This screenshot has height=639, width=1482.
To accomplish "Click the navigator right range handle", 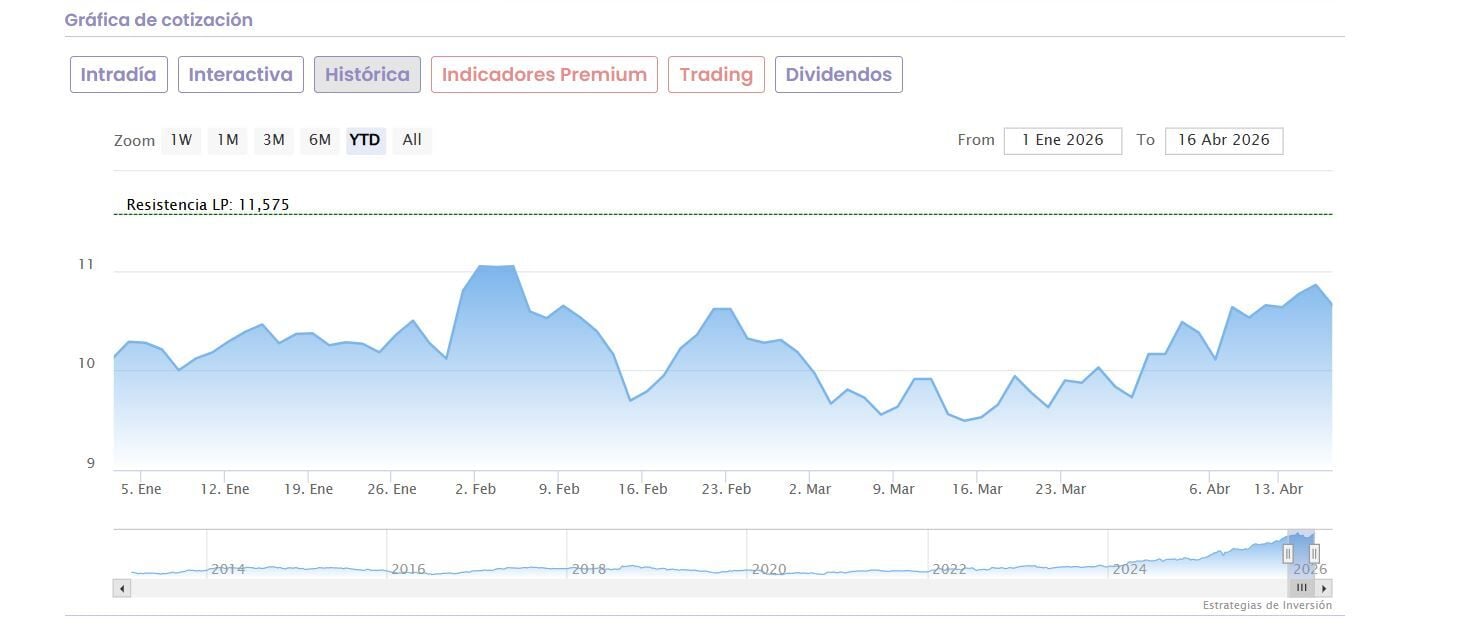I will [x=1314, y=553].
